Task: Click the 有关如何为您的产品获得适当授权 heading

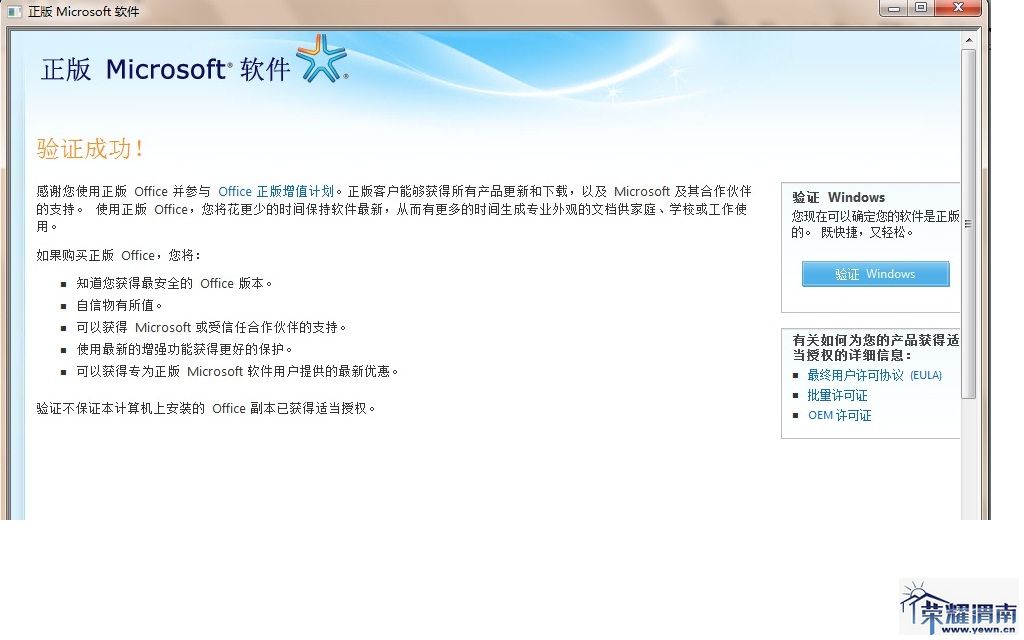Action: click(x=875, y=347)
